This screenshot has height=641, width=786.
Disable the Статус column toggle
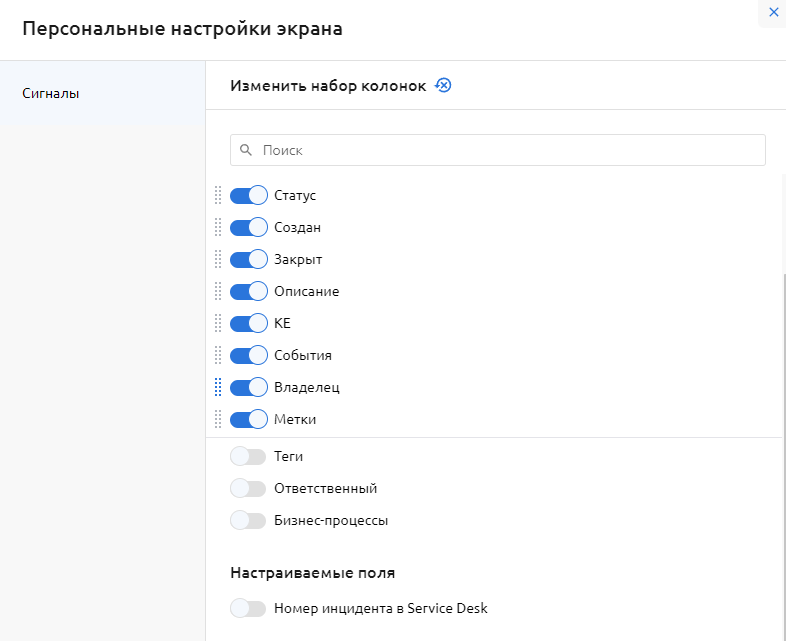tap(249, 195)
